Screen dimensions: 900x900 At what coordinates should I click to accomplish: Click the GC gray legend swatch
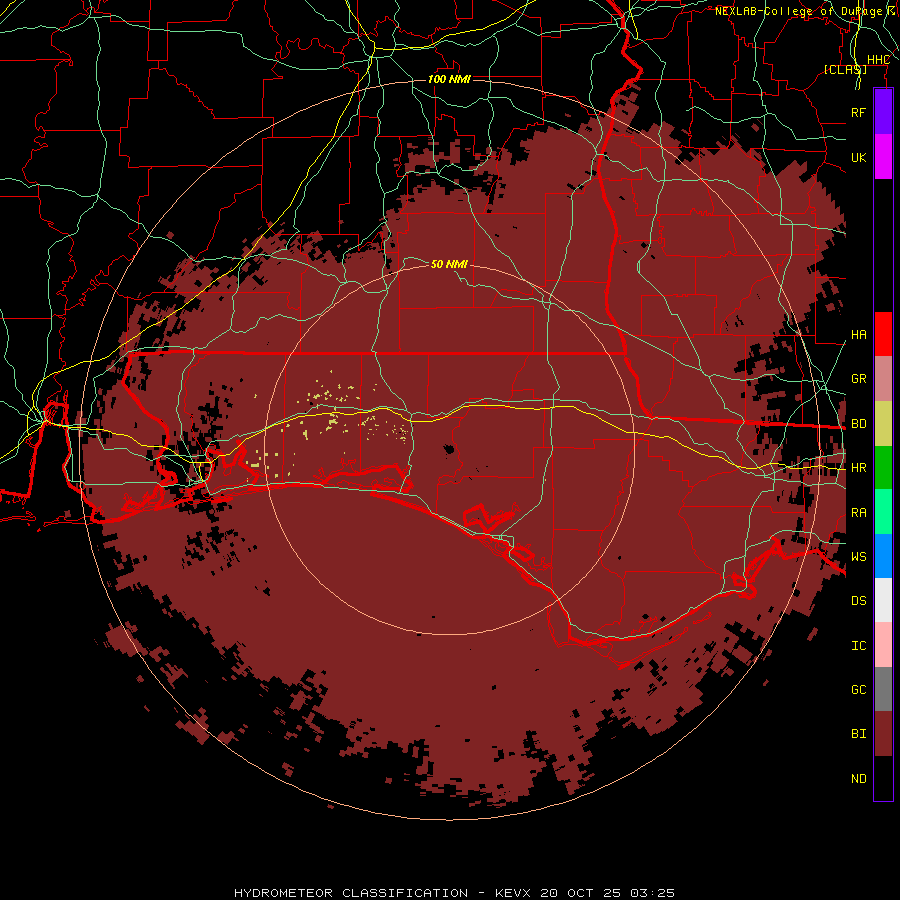coord(883,689)
